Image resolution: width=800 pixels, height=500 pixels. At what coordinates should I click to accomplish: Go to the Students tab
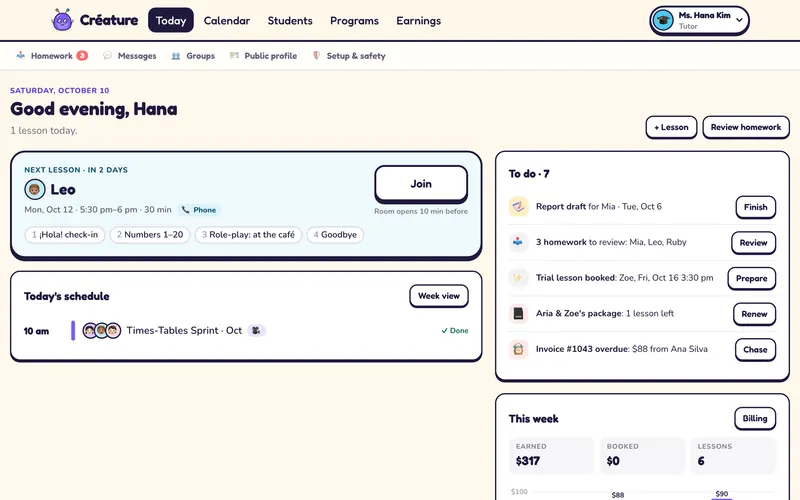(290, 21)
